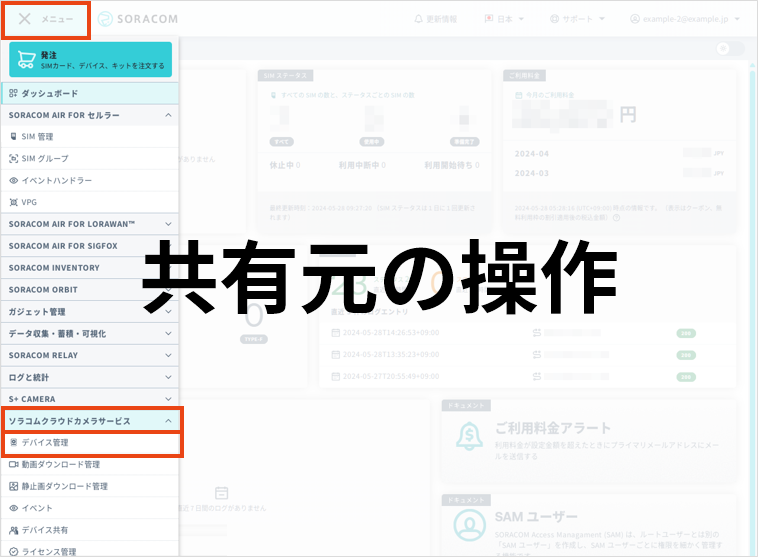Image resolution: width=758 pixels, height=557 pixels.
Task: Toggle the switch at top right
Action: [730, 49]
